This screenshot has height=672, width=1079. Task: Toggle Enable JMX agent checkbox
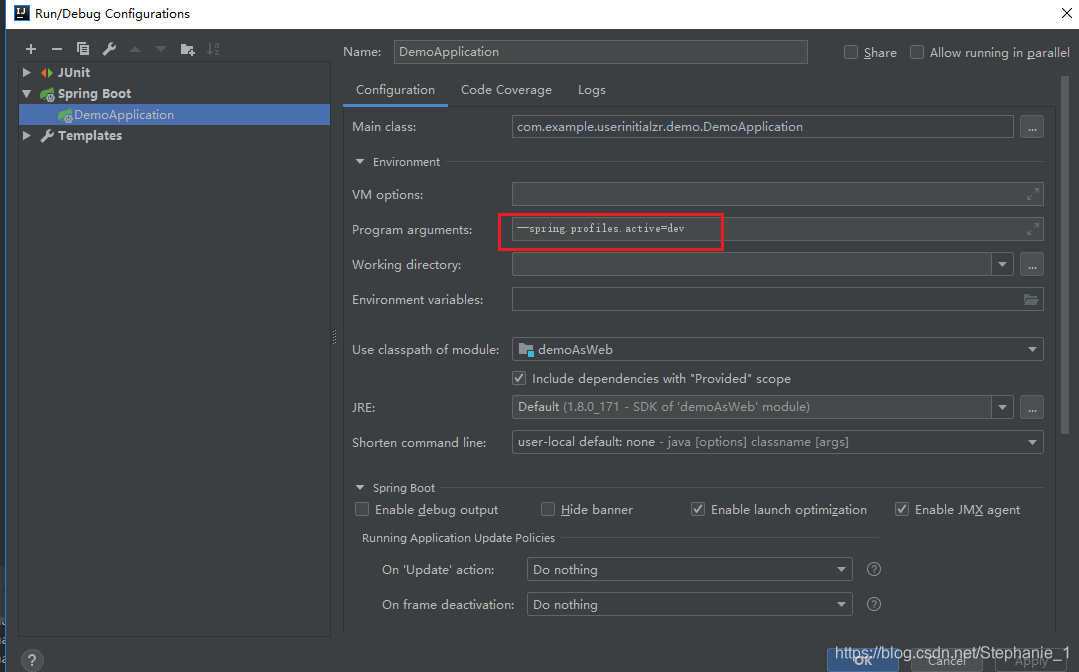point(901,509)
